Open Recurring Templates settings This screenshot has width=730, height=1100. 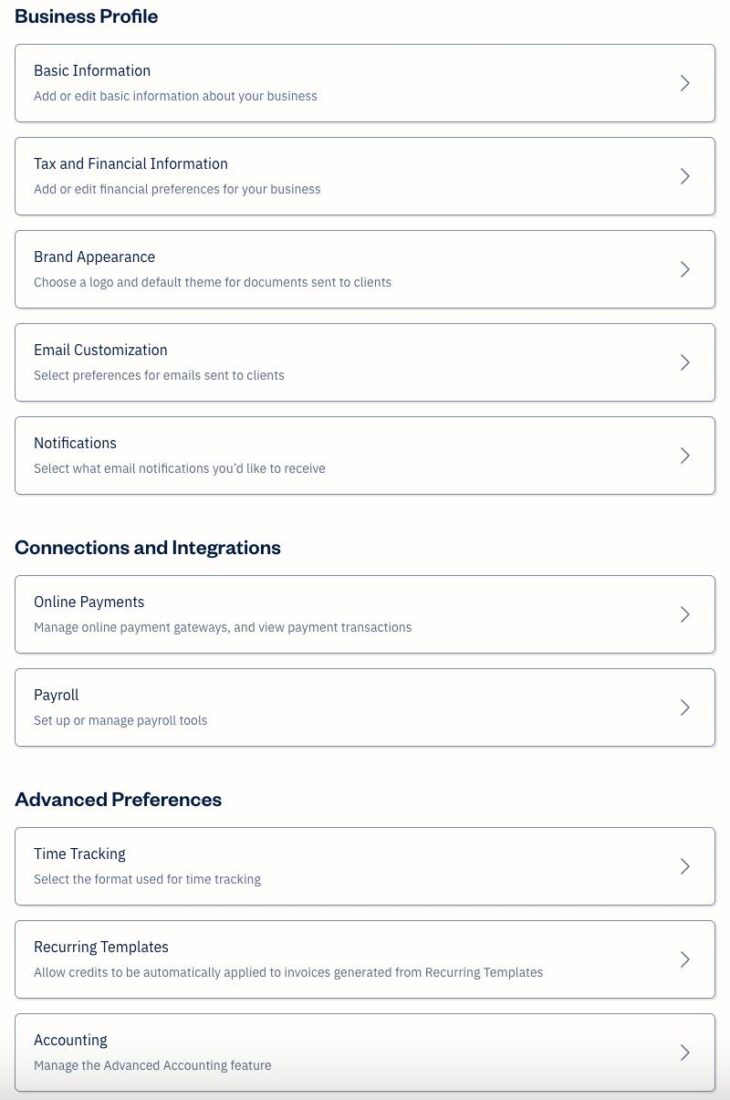(365, 959)
